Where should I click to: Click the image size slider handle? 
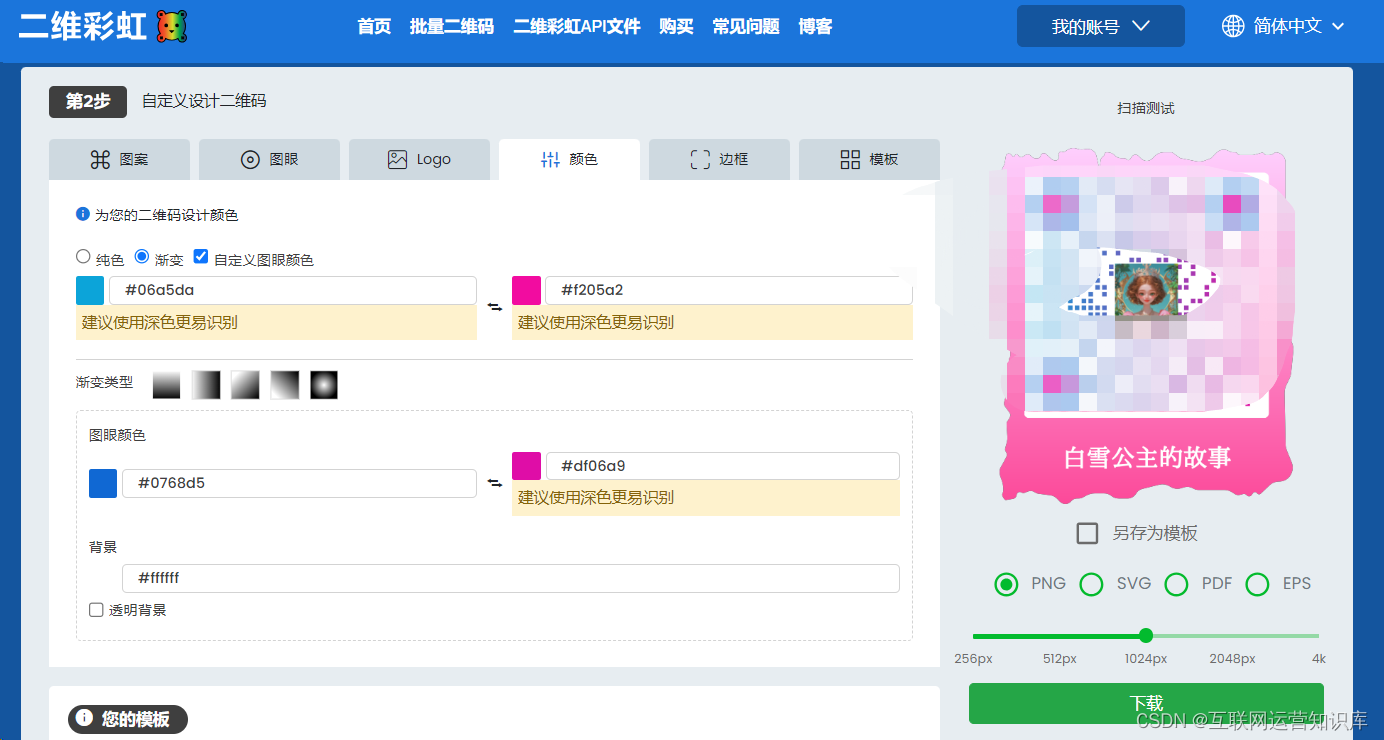[1146, 635]
